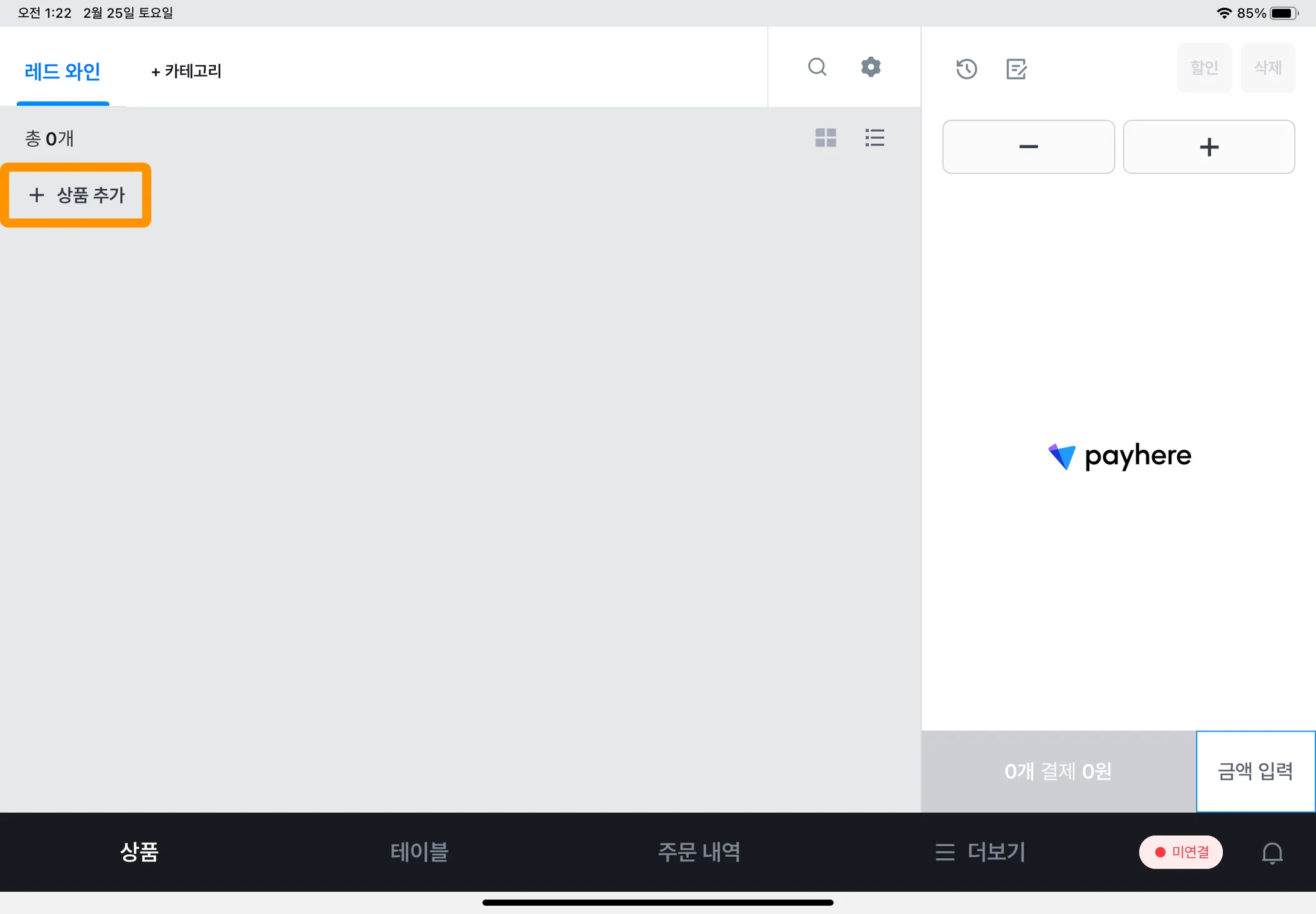Click the payhere logo
This screenshot has width=1316, height=914.
click(1119, 456)
